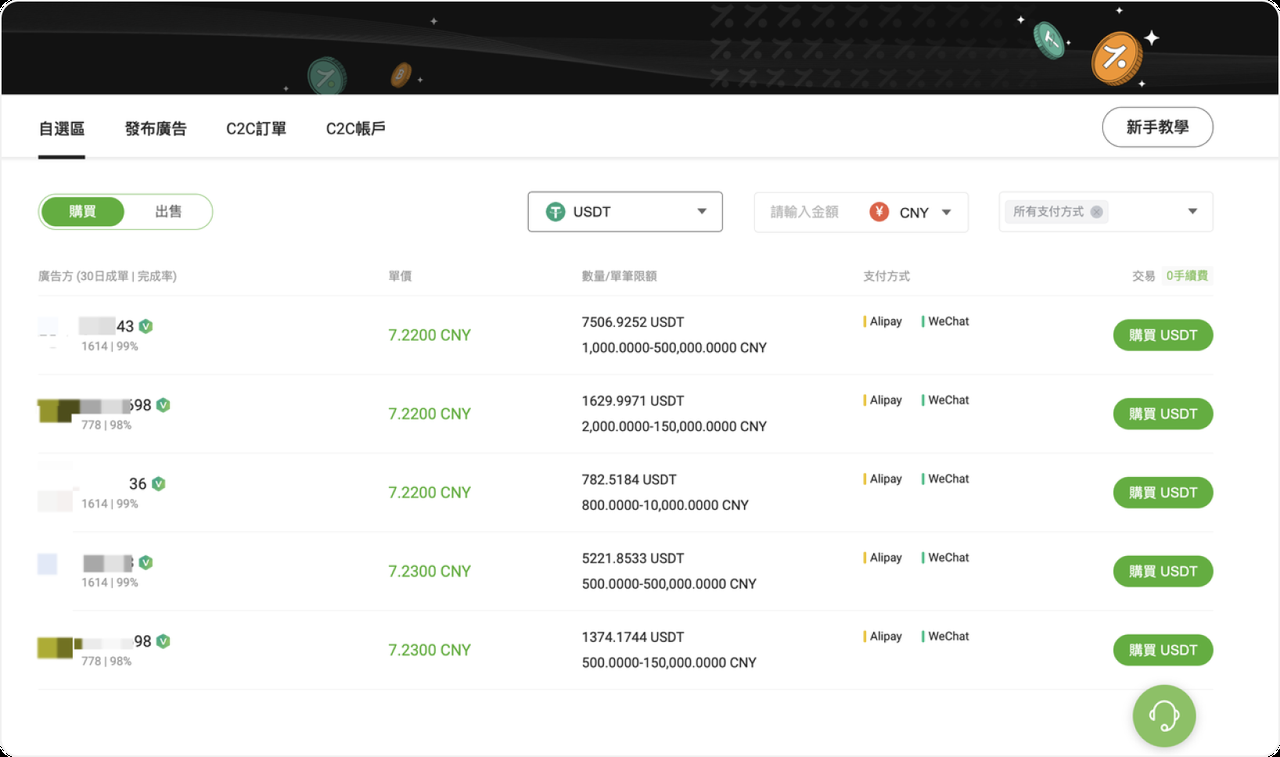Buy USDT from the 1374.1744 USDT offer

[1162, 650]
